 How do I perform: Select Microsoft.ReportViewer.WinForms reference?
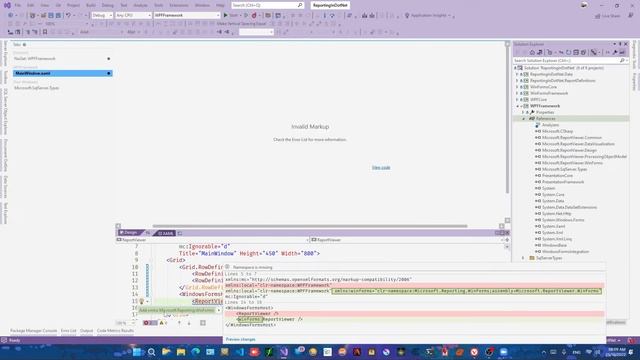[x=572, y=163]
